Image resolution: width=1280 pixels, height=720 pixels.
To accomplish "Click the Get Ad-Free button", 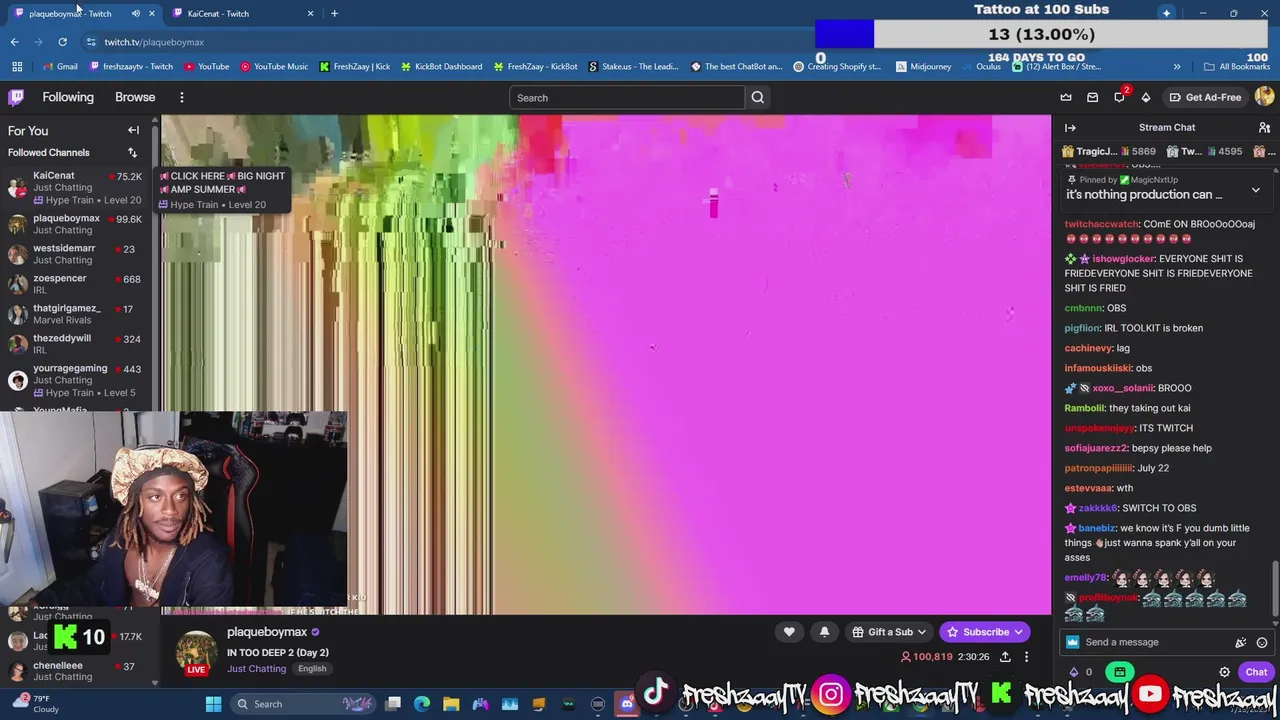I will [1205, 97].
